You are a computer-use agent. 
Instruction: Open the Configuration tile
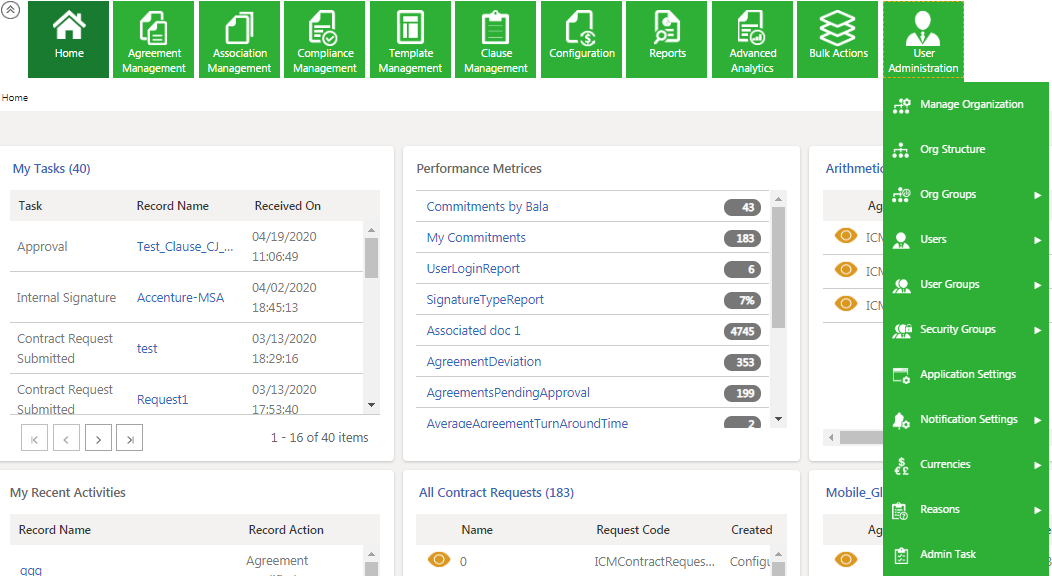point(581,40)
